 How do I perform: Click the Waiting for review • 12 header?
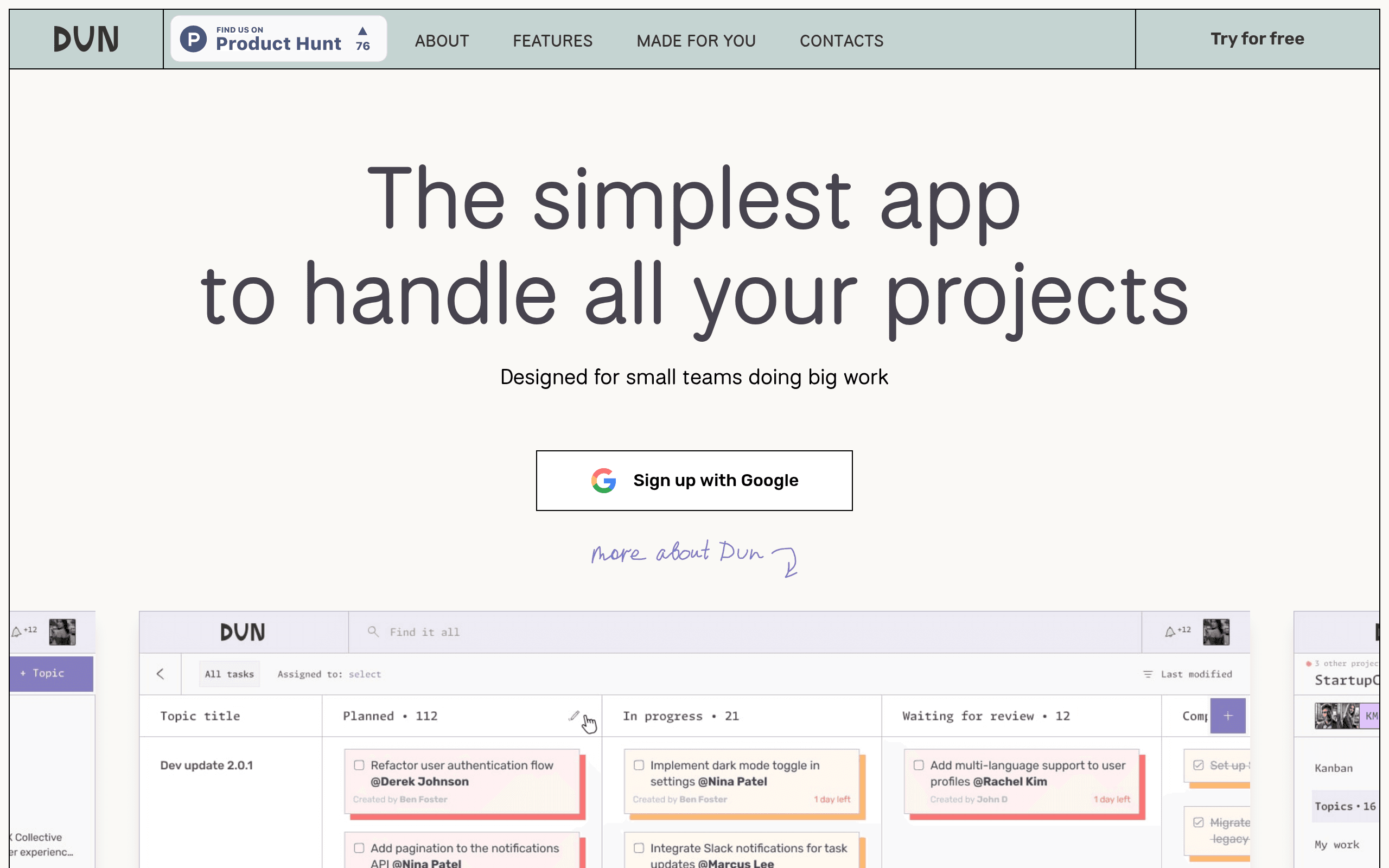986,716
